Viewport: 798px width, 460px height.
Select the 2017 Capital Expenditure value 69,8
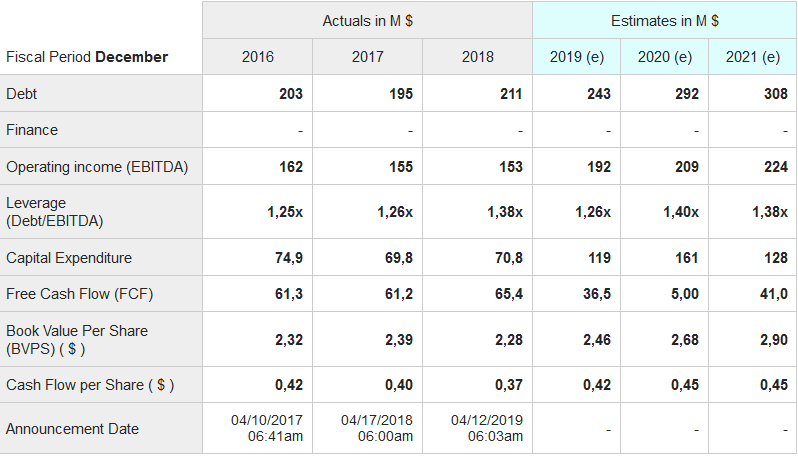click(x=398, y=258)
